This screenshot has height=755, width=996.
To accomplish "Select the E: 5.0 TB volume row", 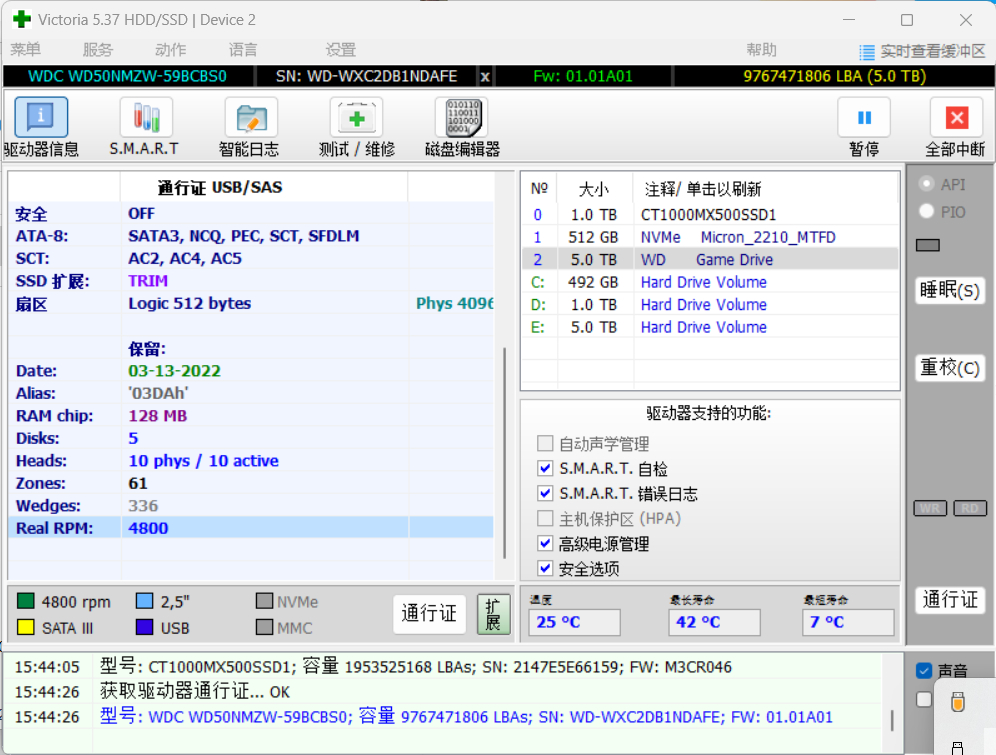I will (710, 327).
